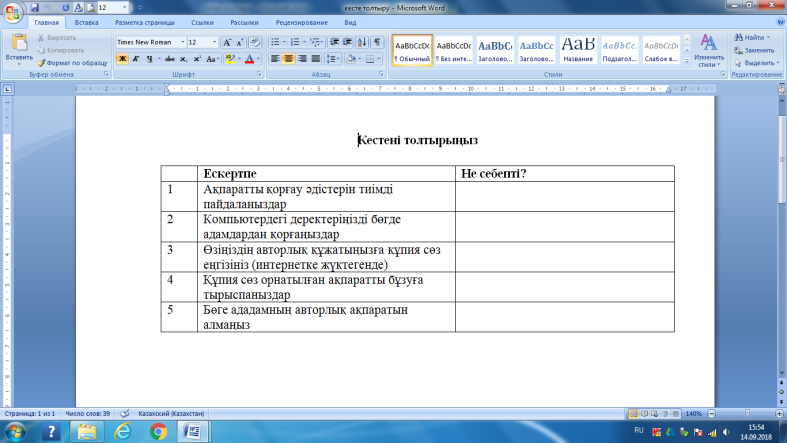Click the Clear Formatting icon
The image size is (787, 443).
pyautogui.click(x=255, y=43)
